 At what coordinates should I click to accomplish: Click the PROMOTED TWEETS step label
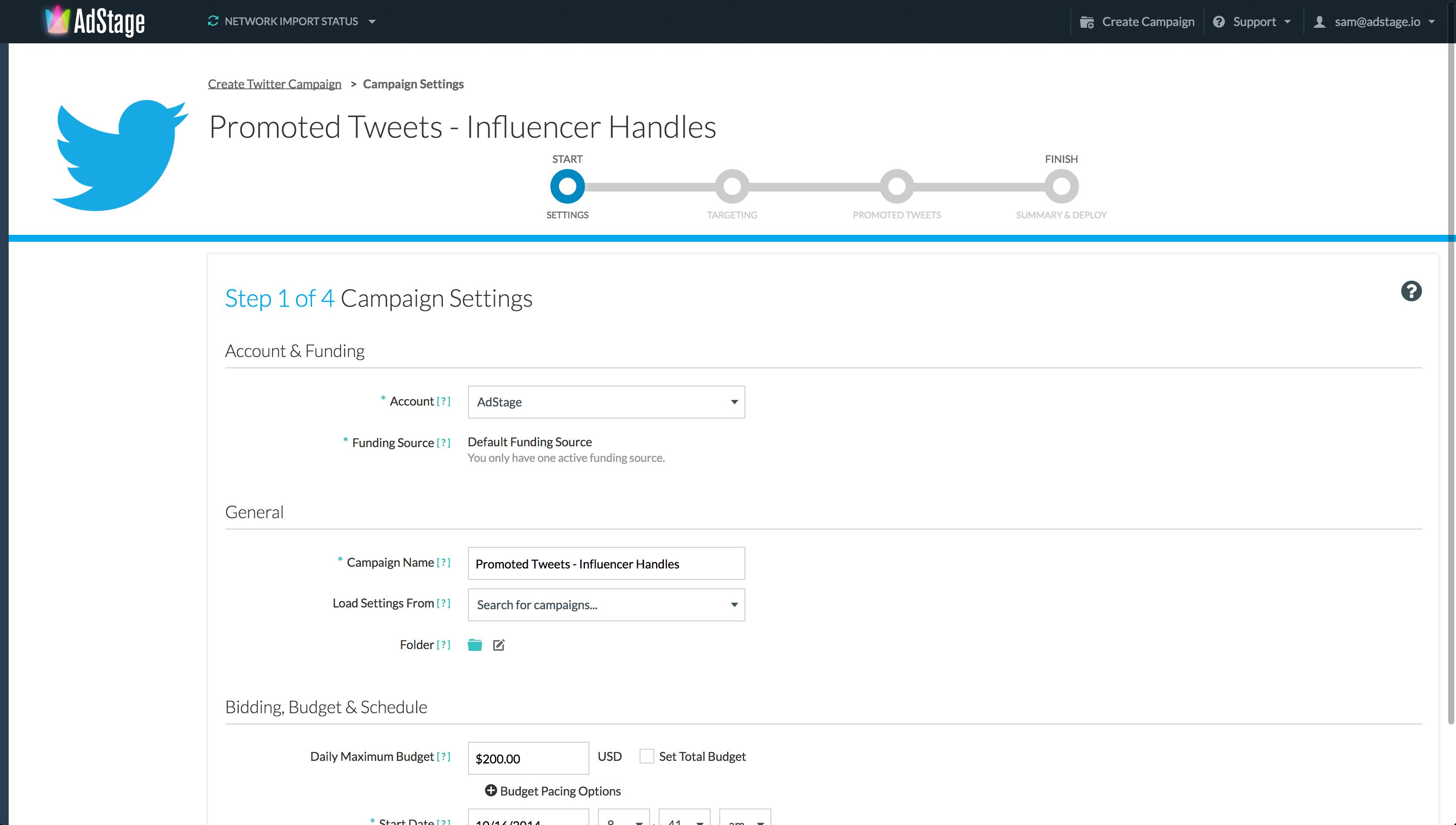897,215
